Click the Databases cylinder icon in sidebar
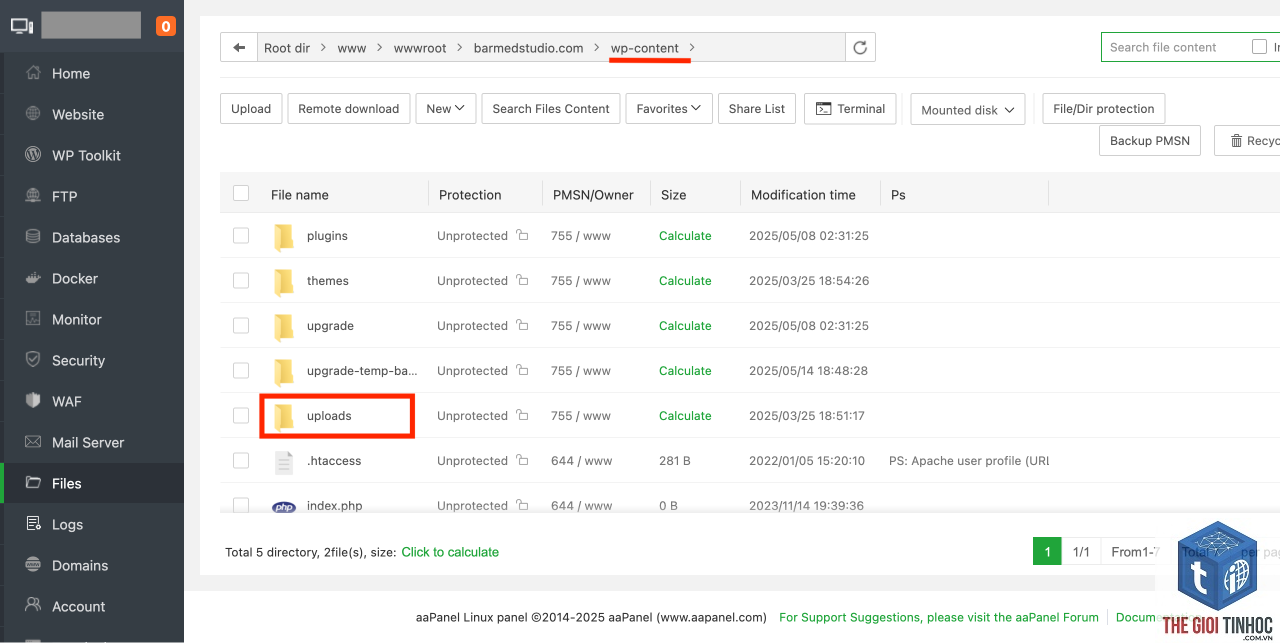The height and width of the screenshot is (643, 1280). pos(33,237)
